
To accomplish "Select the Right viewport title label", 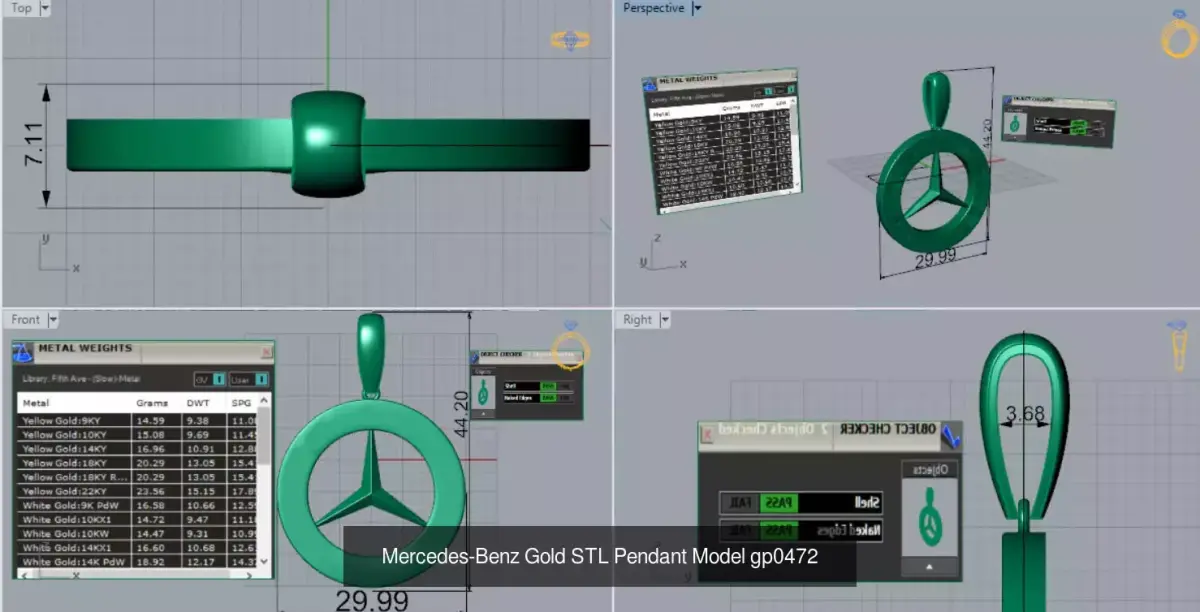I will (637, 320).
